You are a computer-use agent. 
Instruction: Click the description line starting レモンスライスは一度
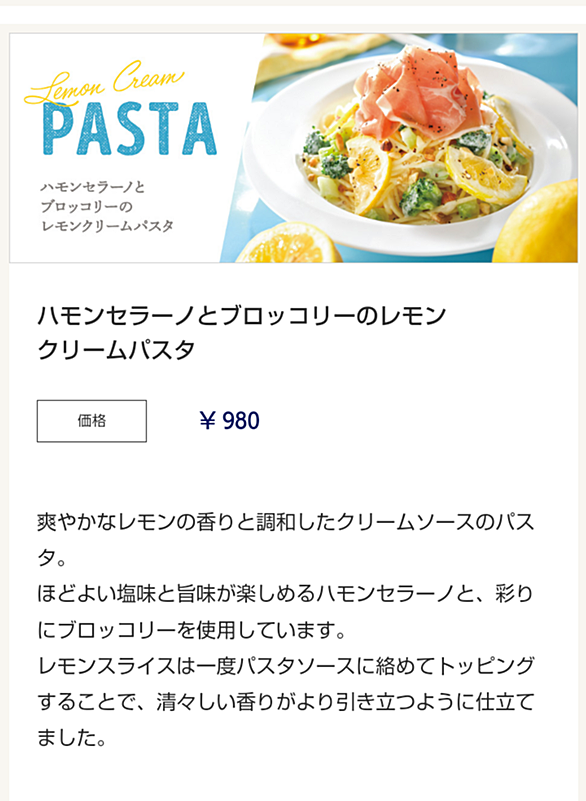[x=286, y=666]
